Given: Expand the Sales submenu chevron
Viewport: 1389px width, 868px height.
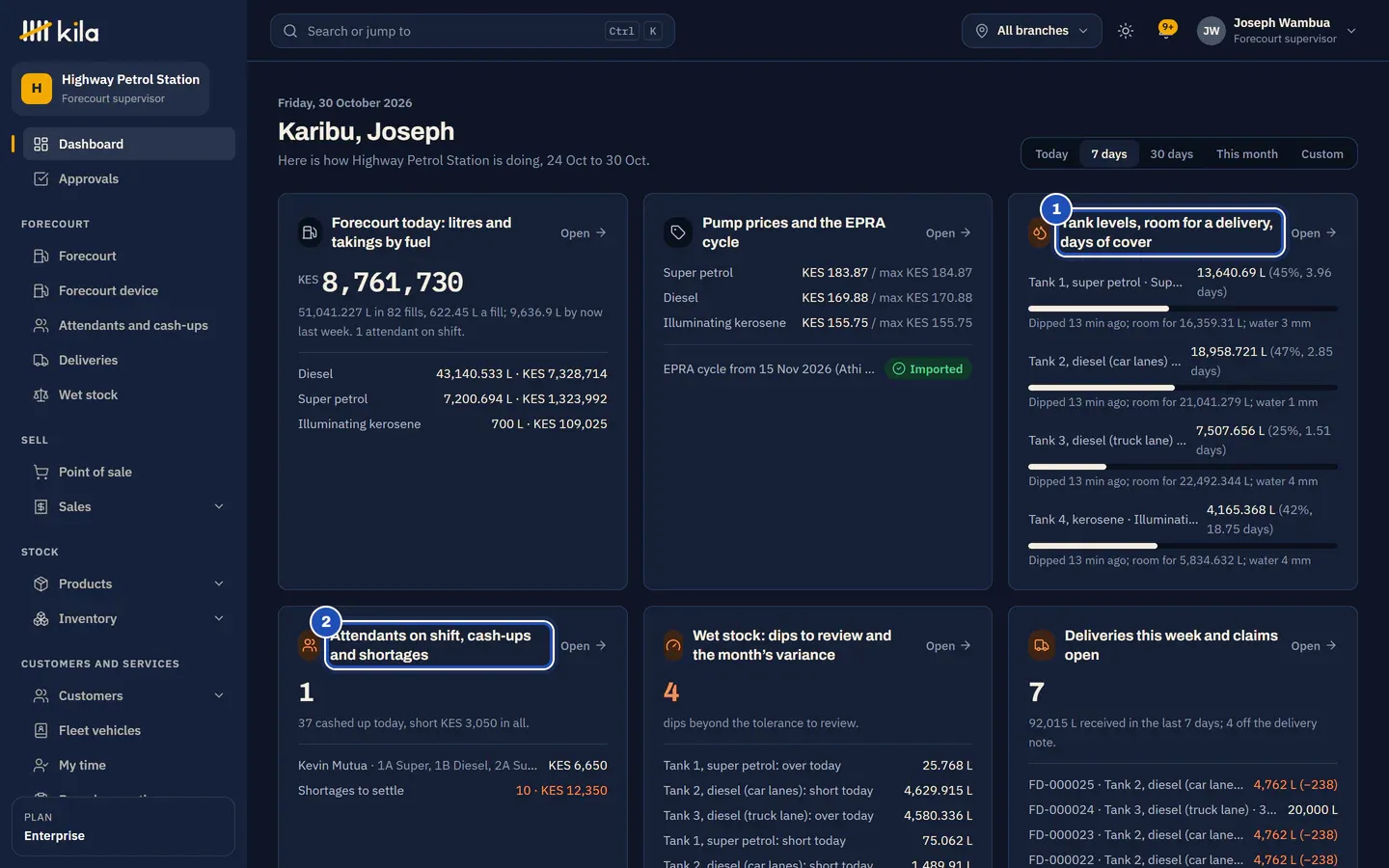Looking at the screenshot, I should (x=219, y=506).
